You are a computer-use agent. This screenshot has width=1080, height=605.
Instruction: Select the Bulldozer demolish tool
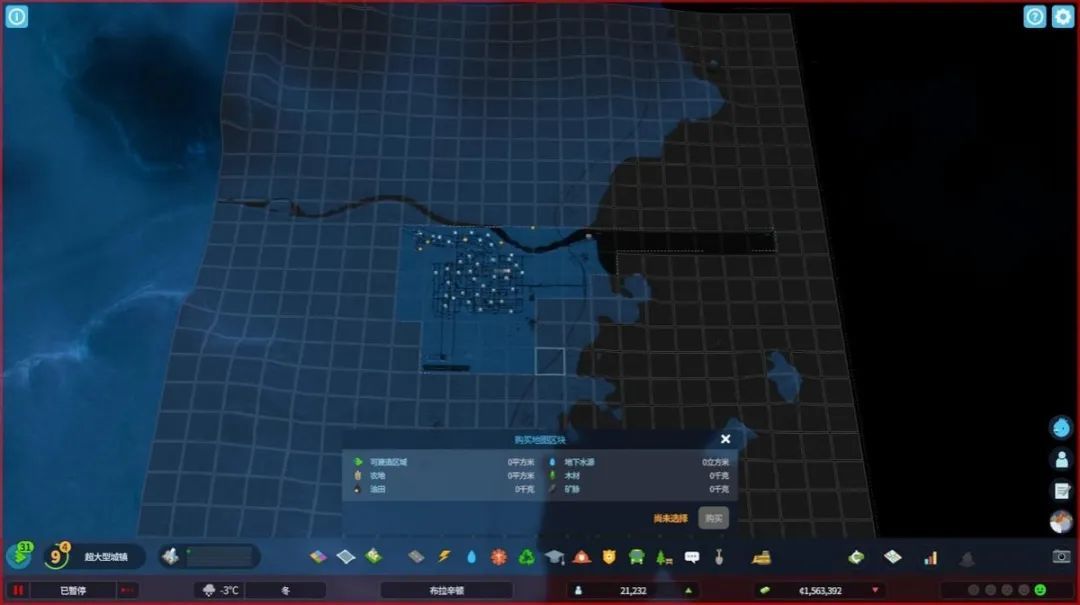coord(761,557)
